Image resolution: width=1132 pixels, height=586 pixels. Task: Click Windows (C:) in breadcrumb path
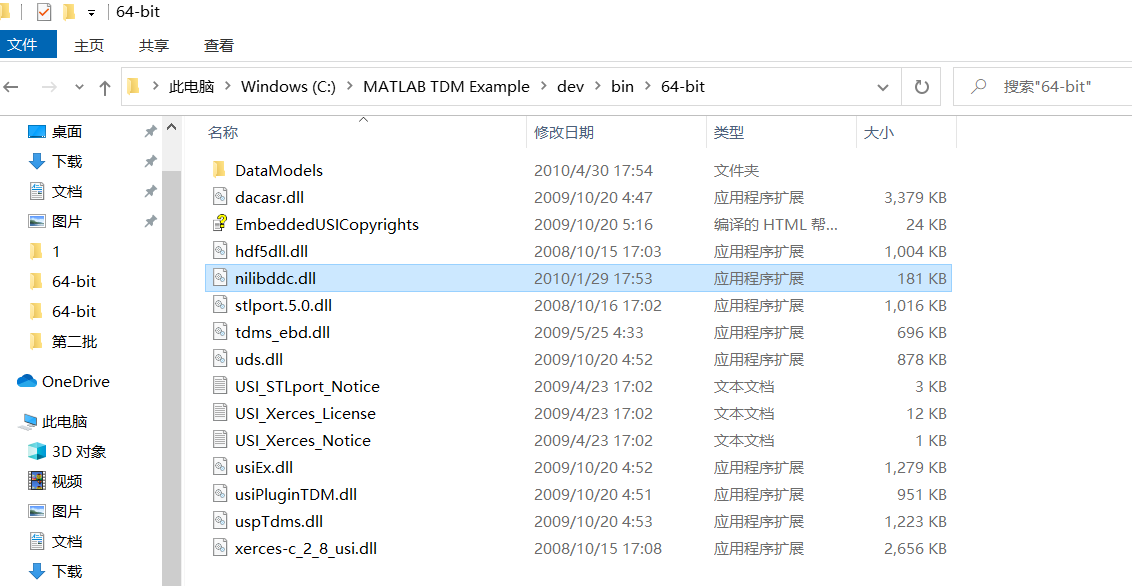[x=288, y=87]
